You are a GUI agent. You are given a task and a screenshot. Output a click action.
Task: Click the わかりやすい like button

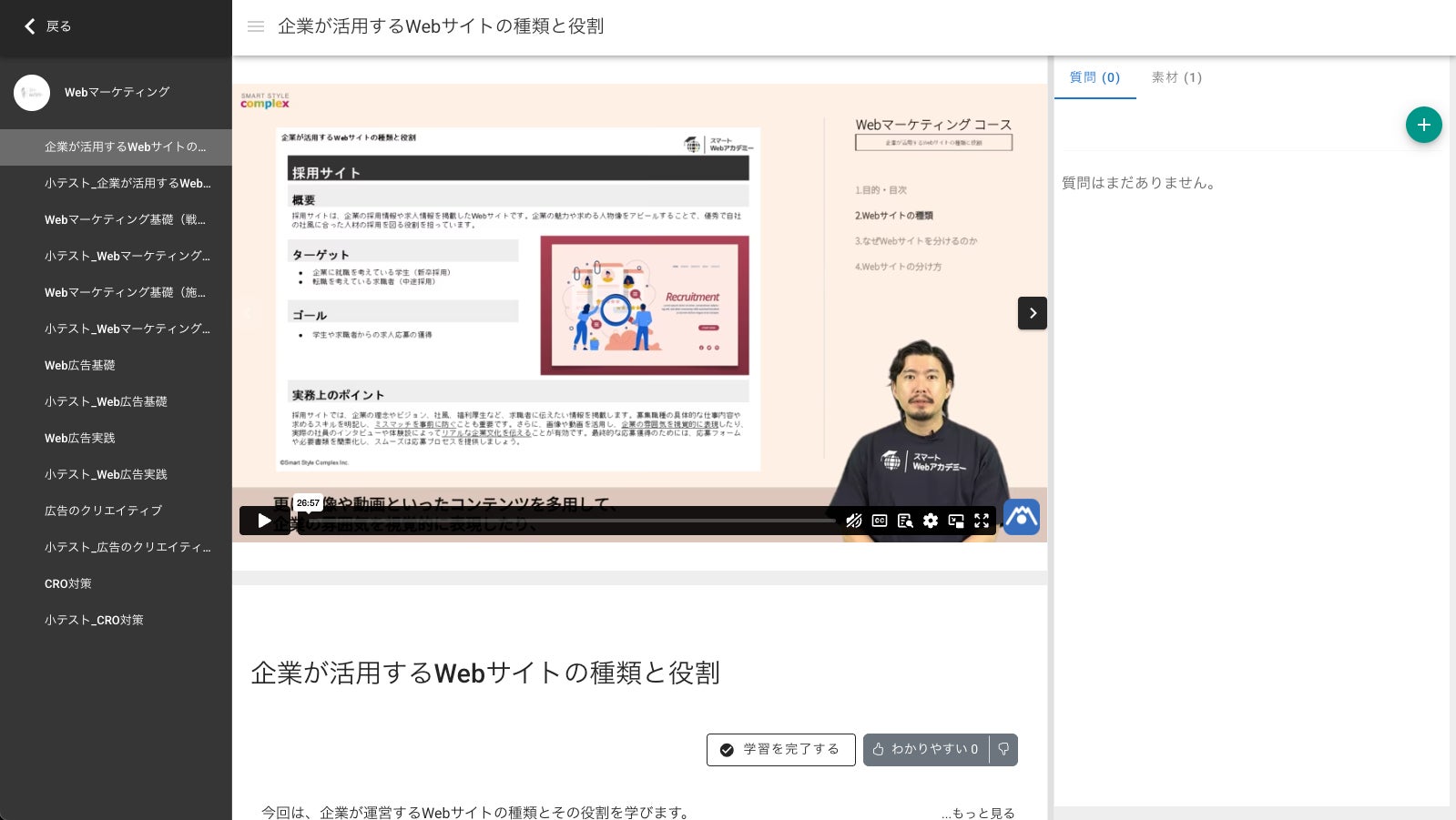[x=926, y=750]
